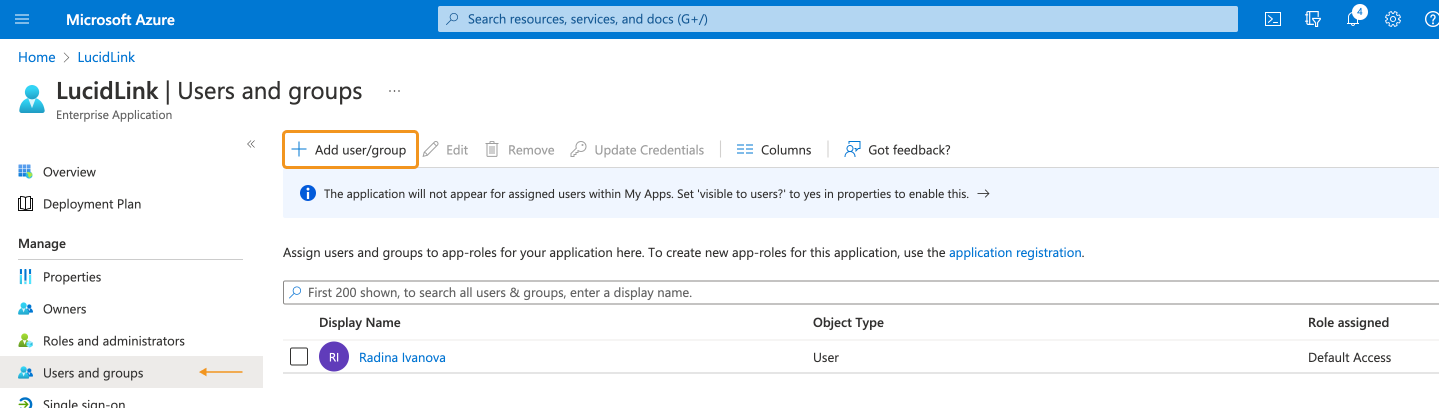
Task: Click the Roles and administrators icon
Action: [x=26, y=341]
